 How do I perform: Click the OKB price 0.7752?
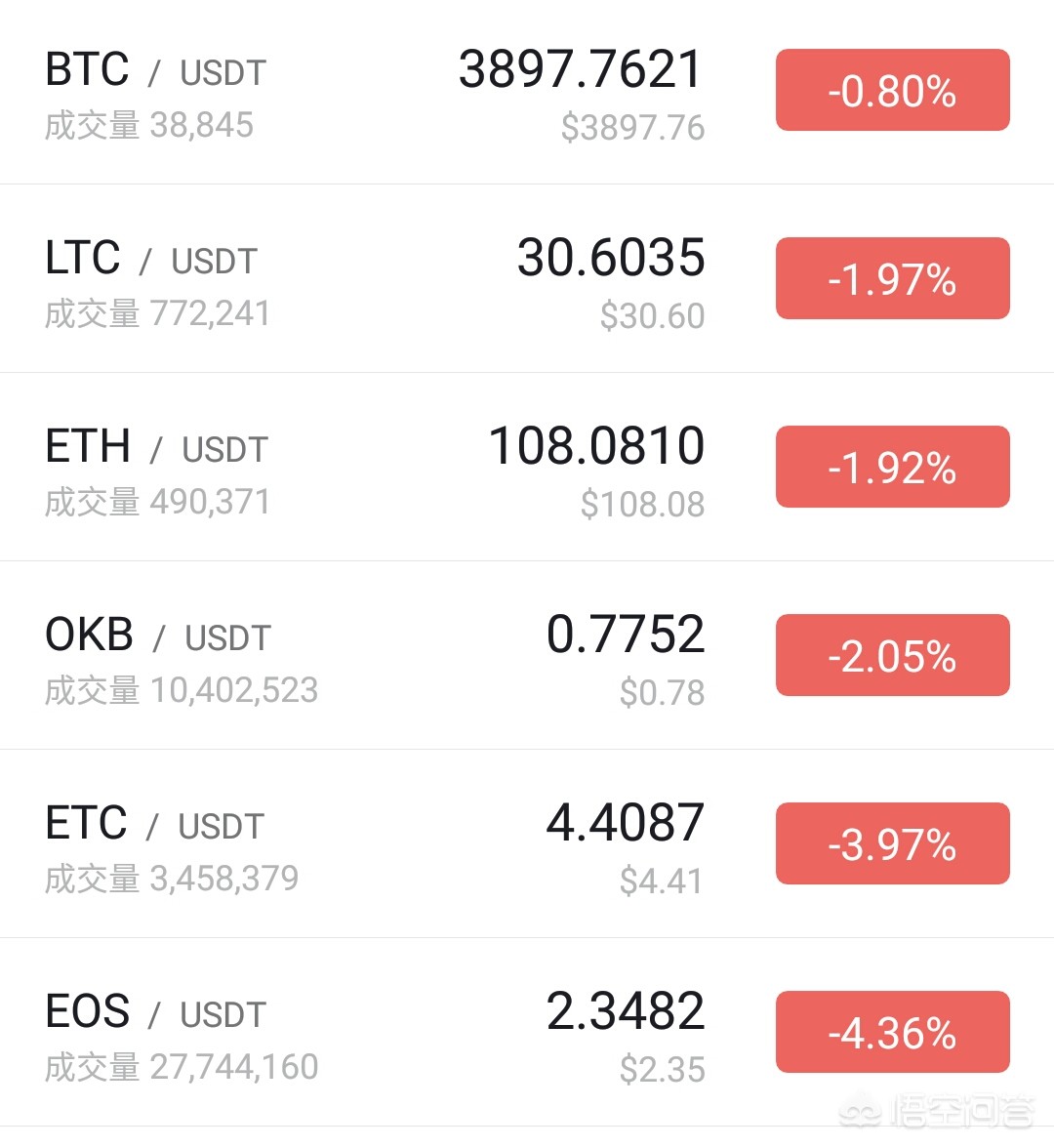pyautogui.click(x=626, y=635)
